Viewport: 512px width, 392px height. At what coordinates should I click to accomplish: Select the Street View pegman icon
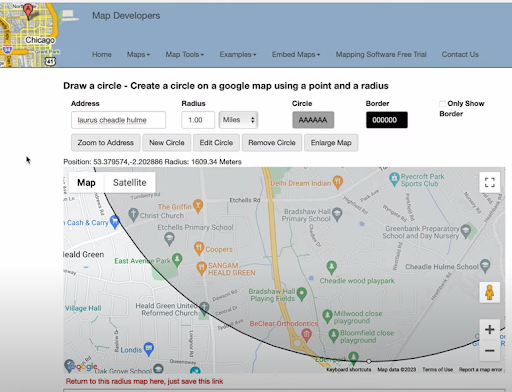point(490,292)
